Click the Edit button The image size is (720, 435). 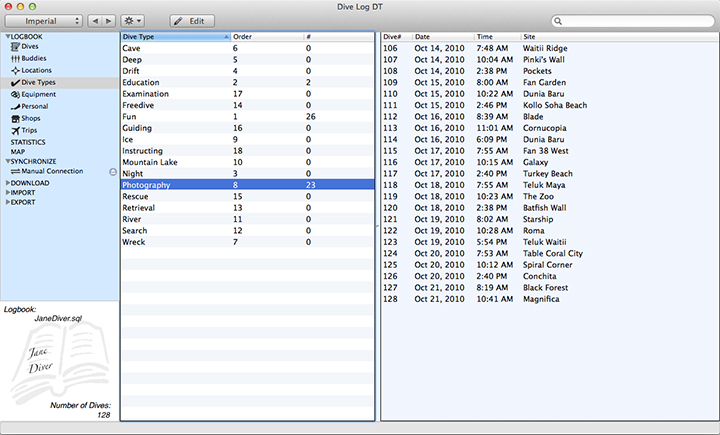tap(192, 20)
